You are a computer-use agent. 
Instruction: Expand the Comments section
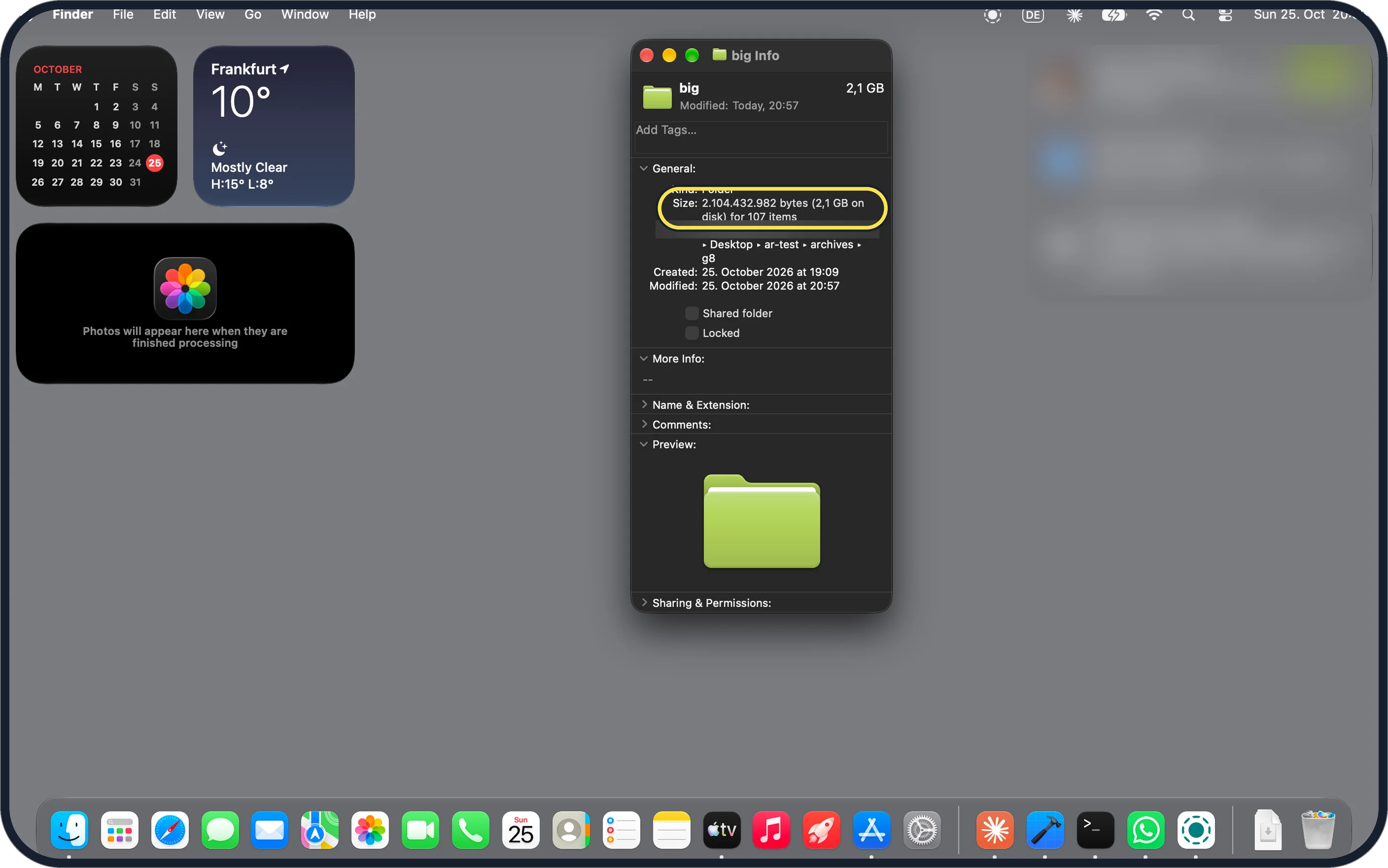pos(644,424)
